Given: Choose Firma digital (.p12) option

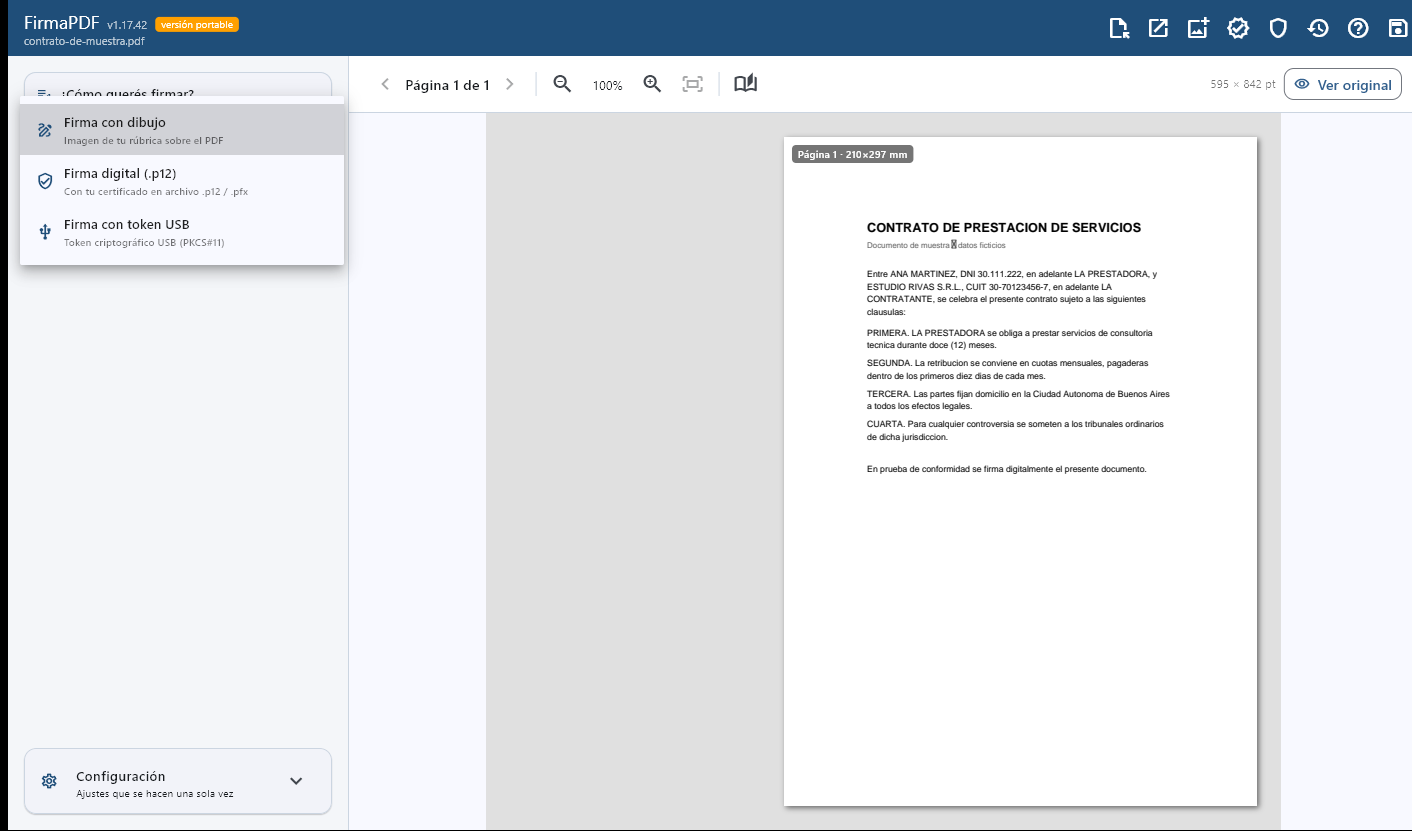Looking at the screenshot, I should click(x=182, y=181).
